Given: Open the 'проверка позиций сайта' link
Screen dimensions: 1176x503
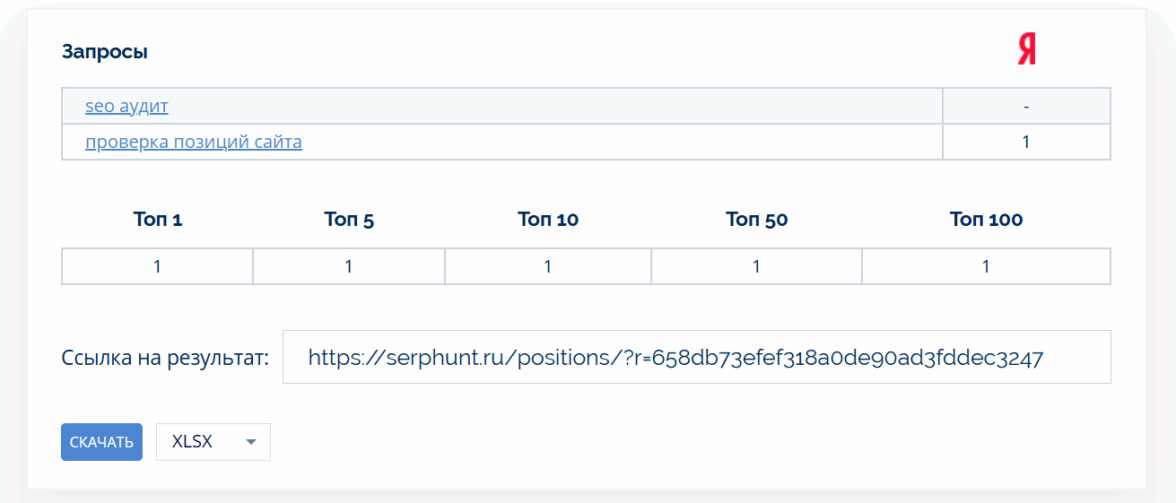Looking at the screenshot, I should click(194, 142).
